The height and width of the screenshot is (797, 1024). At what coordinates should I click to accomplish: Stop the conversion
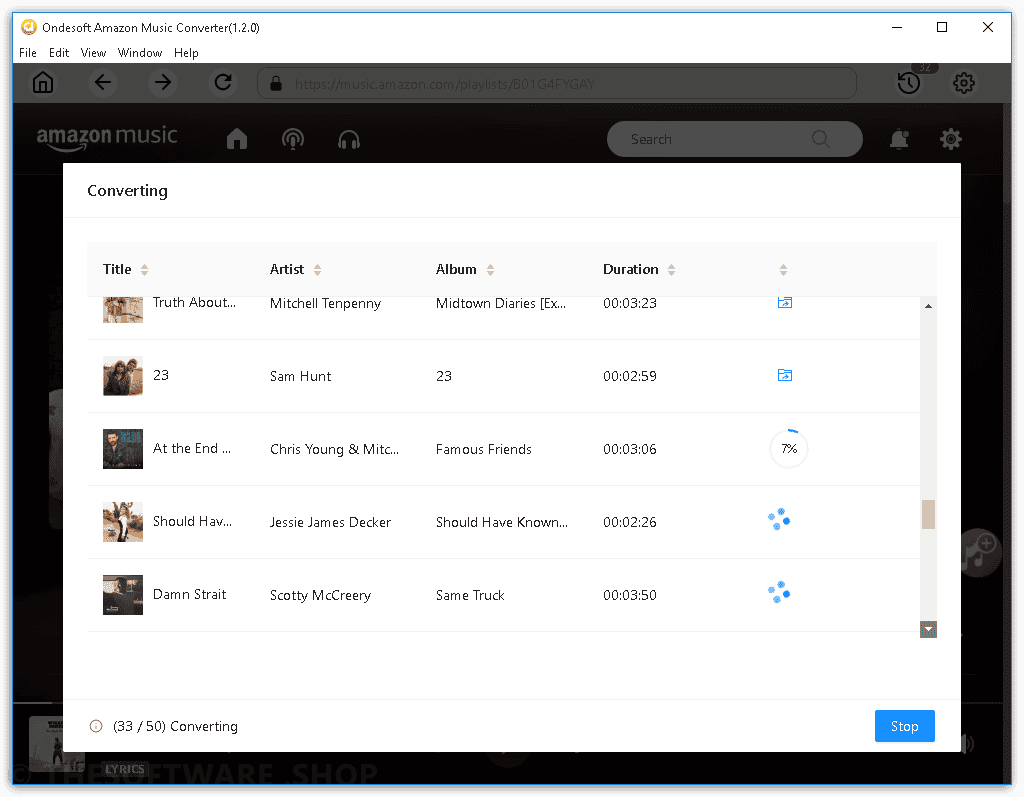tap(904, 726)
